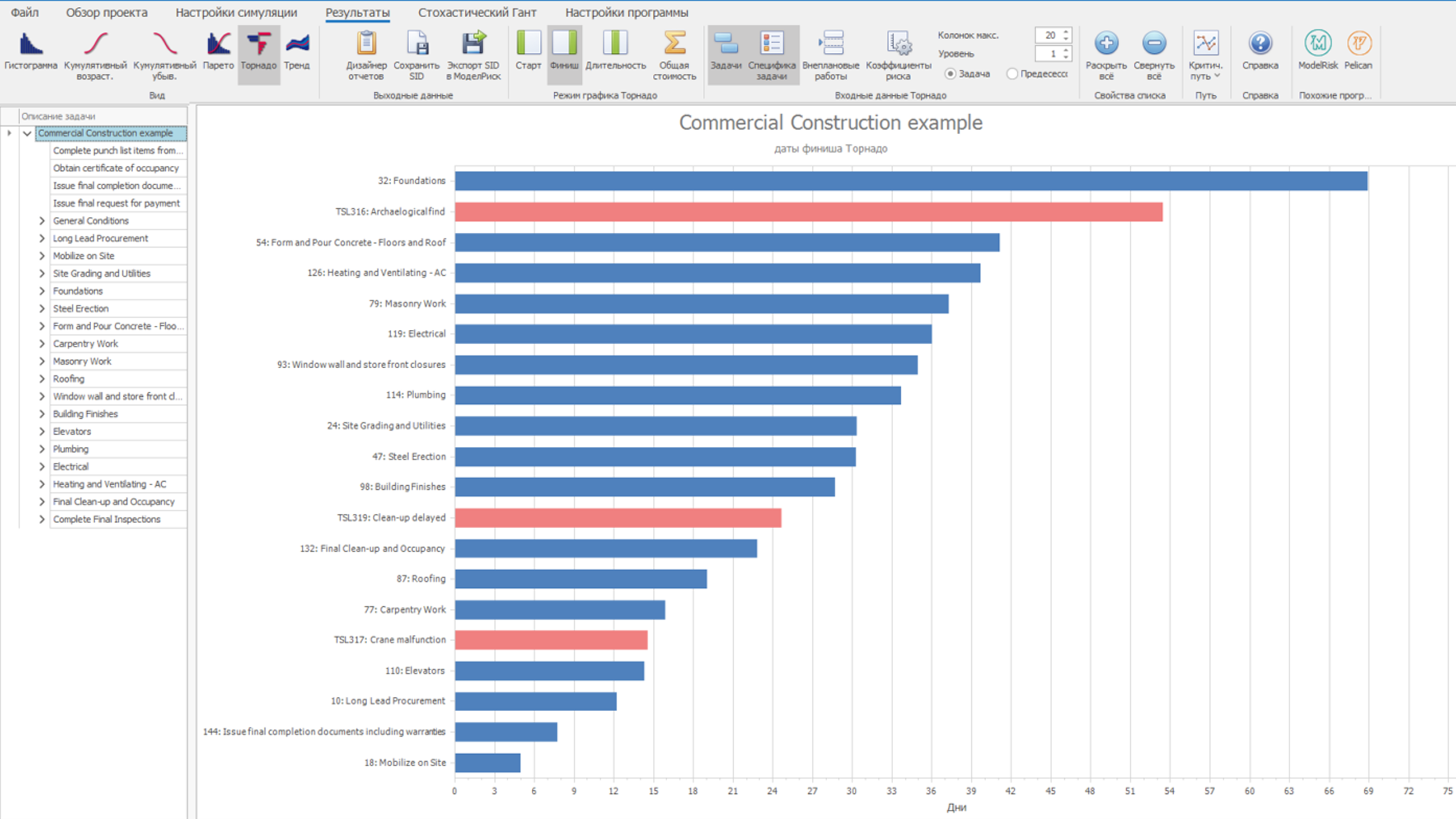
Task: Select the Предесессор radio button
Action: click(1013, 74)
